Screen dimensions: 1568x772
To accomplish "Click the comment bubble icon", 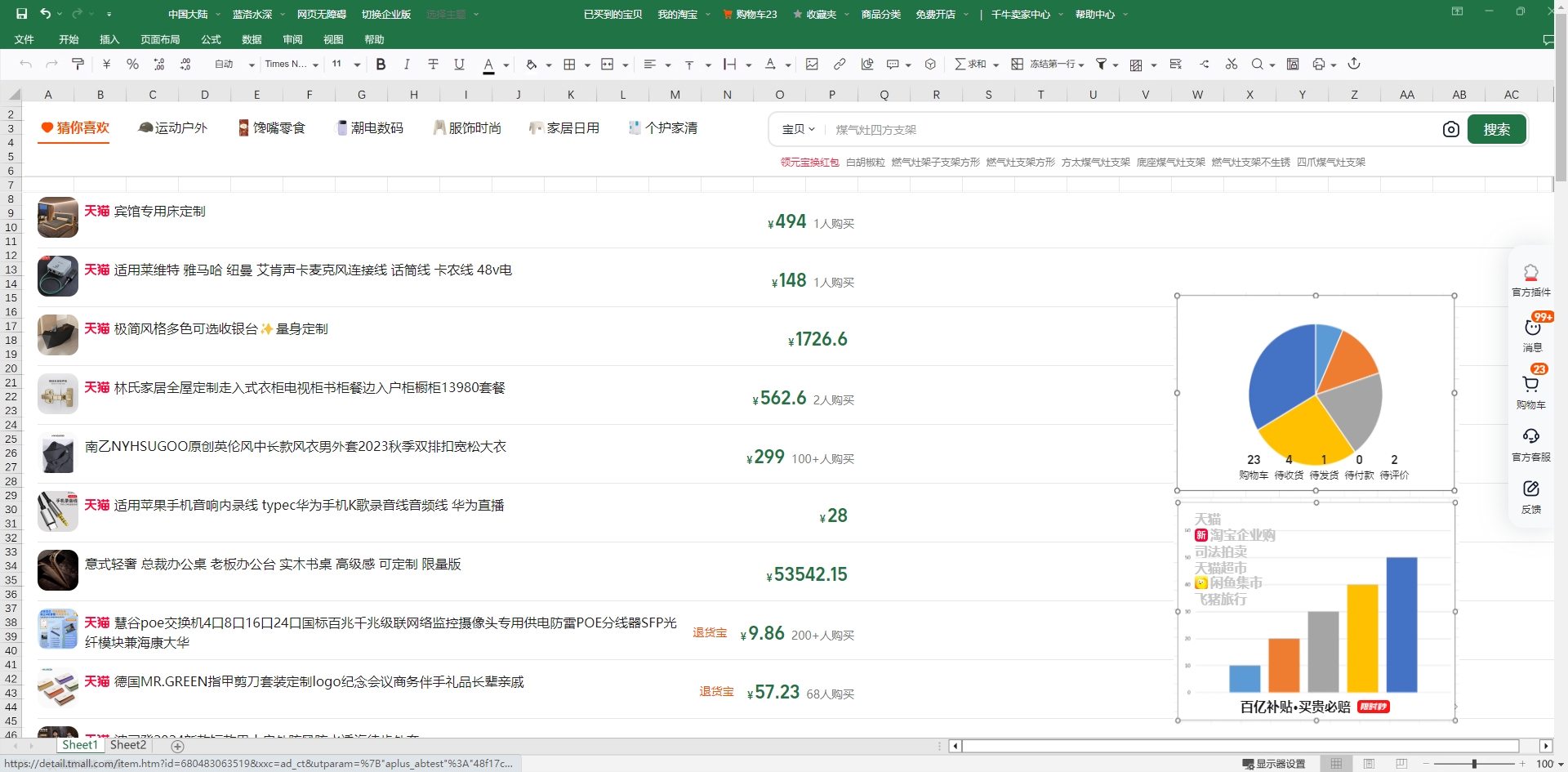I will [x=893, y=64].
